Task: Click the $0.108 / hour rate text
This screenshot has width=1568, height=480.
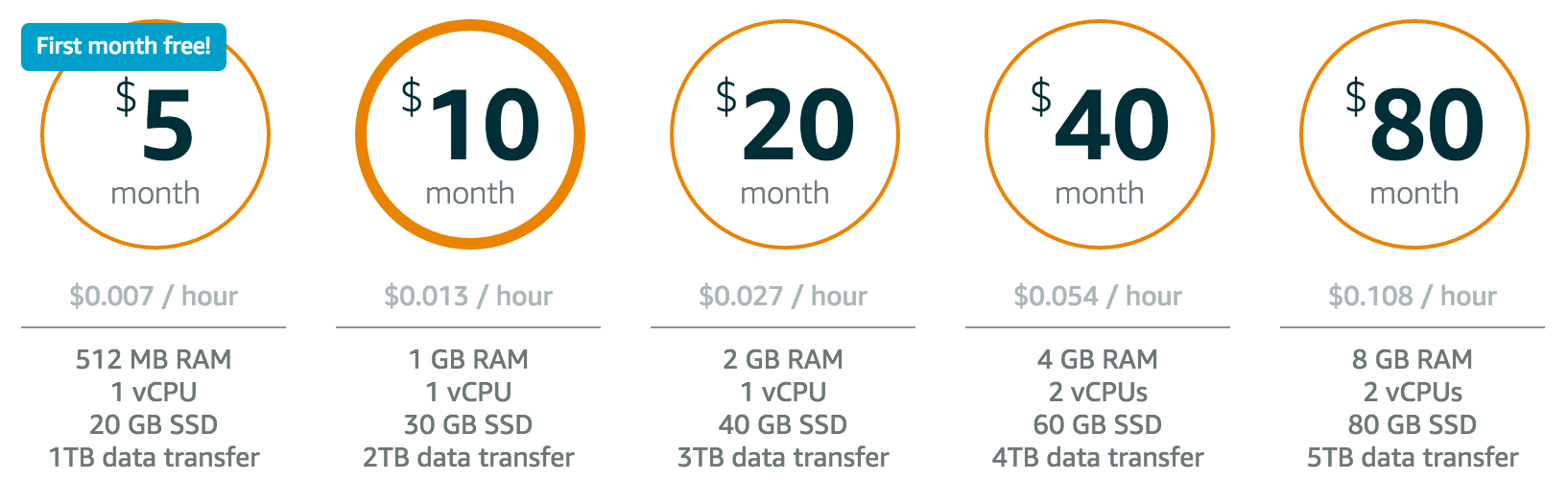Action: coord(1413,296)
